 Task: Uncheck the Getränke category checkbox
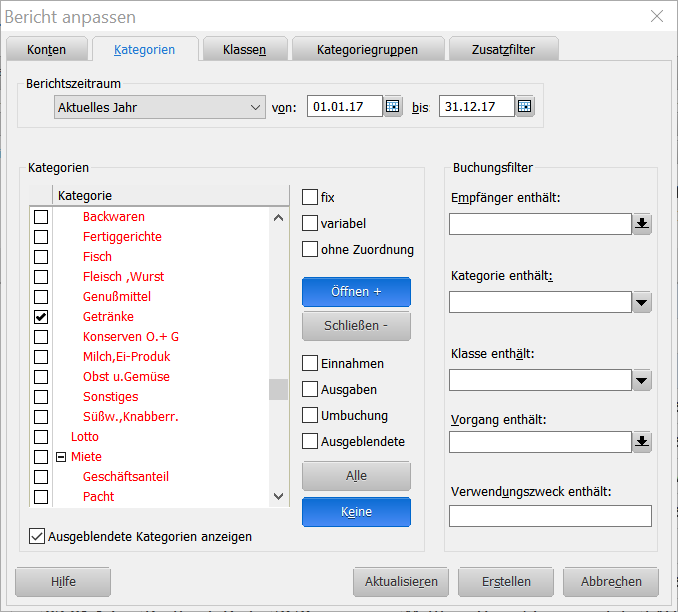41,317
